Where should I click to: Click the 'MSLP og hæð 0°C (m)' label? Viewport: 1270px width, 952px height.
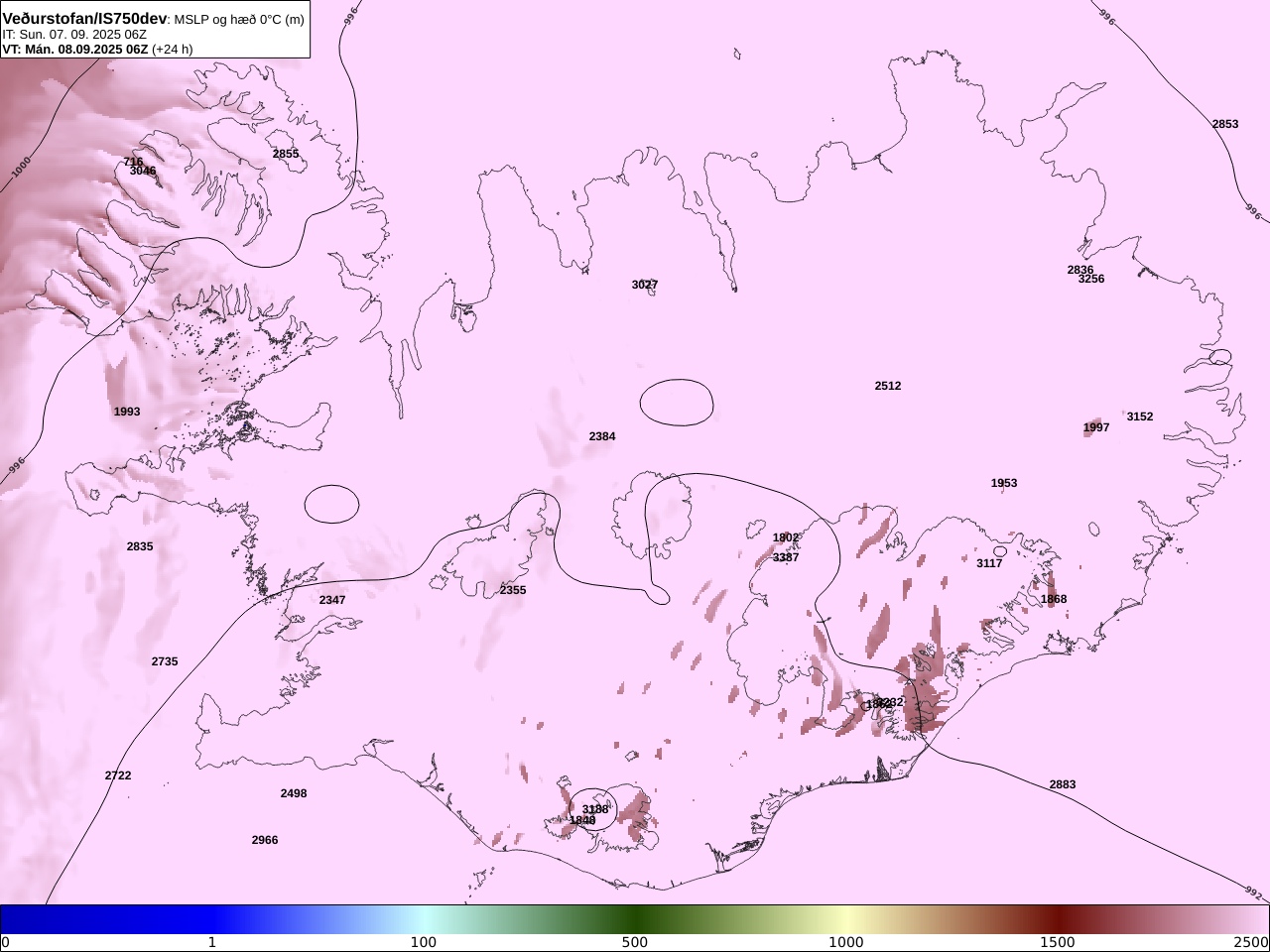(x=239, y=19)
